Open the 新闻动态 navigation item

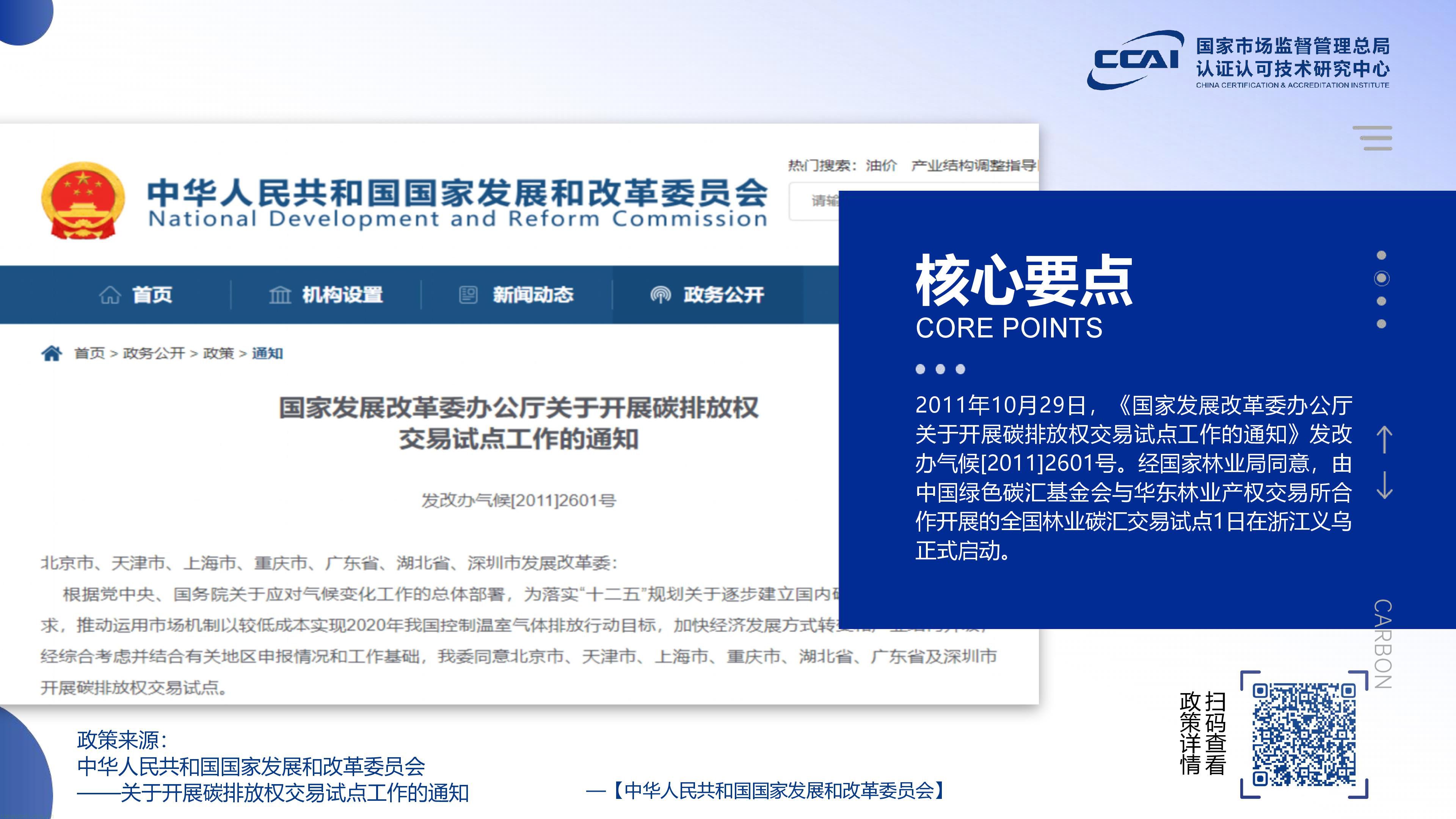pyautogui.click(x=516, y=295)
